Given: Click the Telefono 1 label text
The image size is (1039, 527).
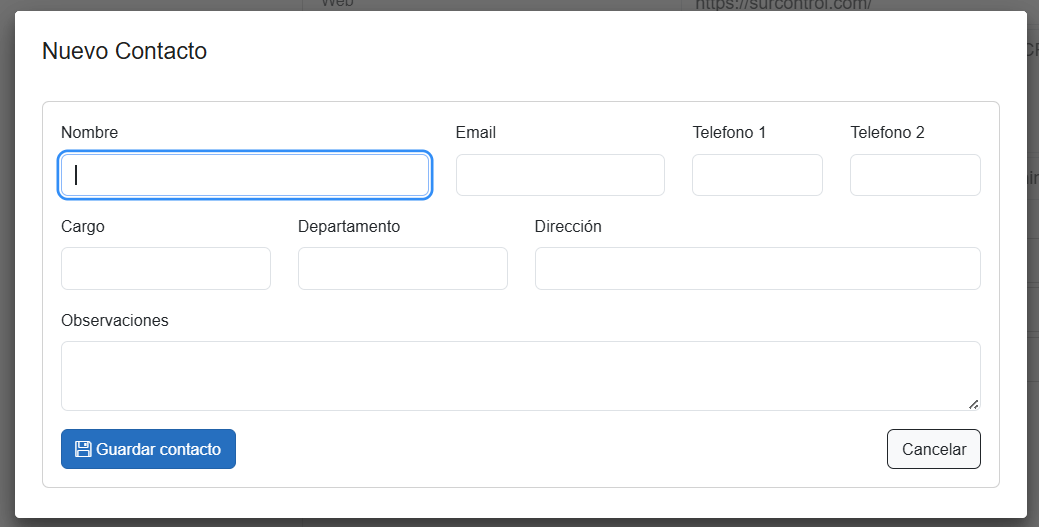Looking at the screenshot, I should click(x=729, y=132).
